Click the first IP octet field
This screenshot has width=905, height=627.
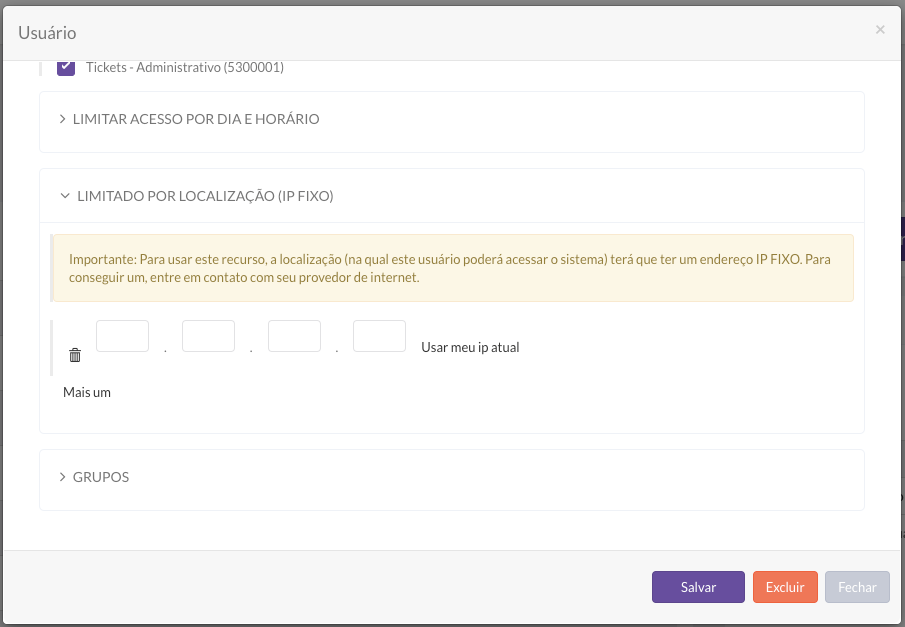(122, 336)
